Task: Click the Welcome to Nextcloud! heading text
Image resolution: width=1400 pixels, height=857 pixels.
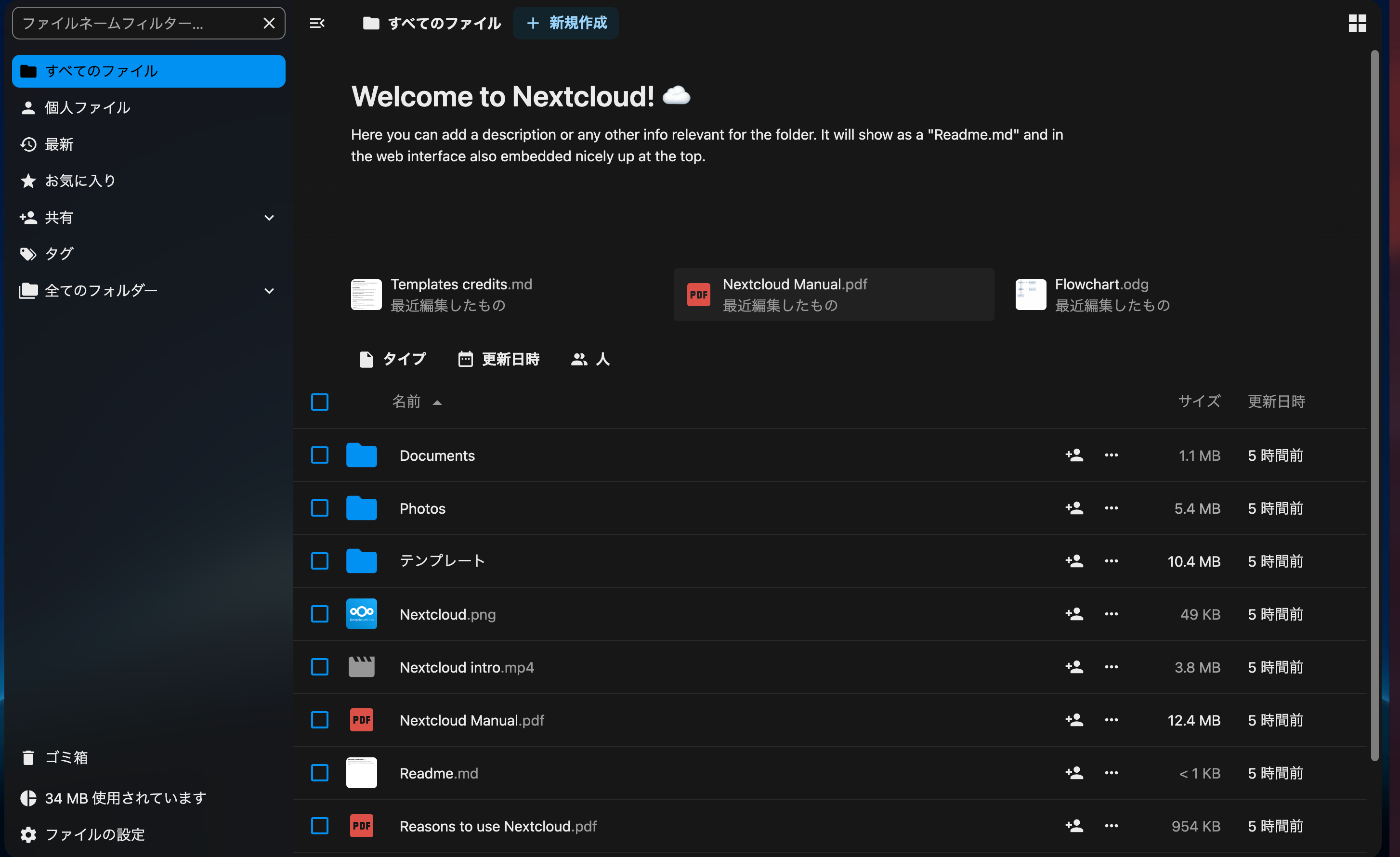Action: point(503,96)
